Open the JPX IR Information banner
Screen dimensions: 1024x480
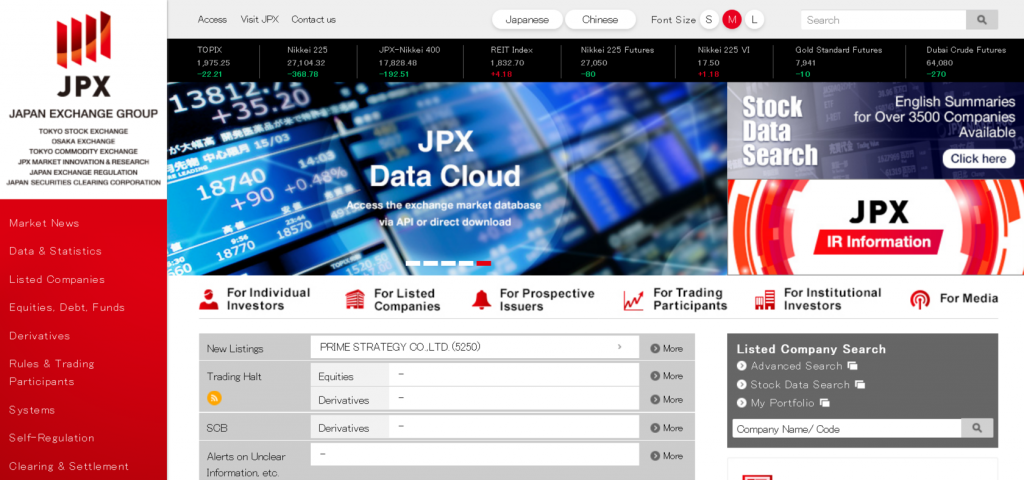click(x=875, y=227)
